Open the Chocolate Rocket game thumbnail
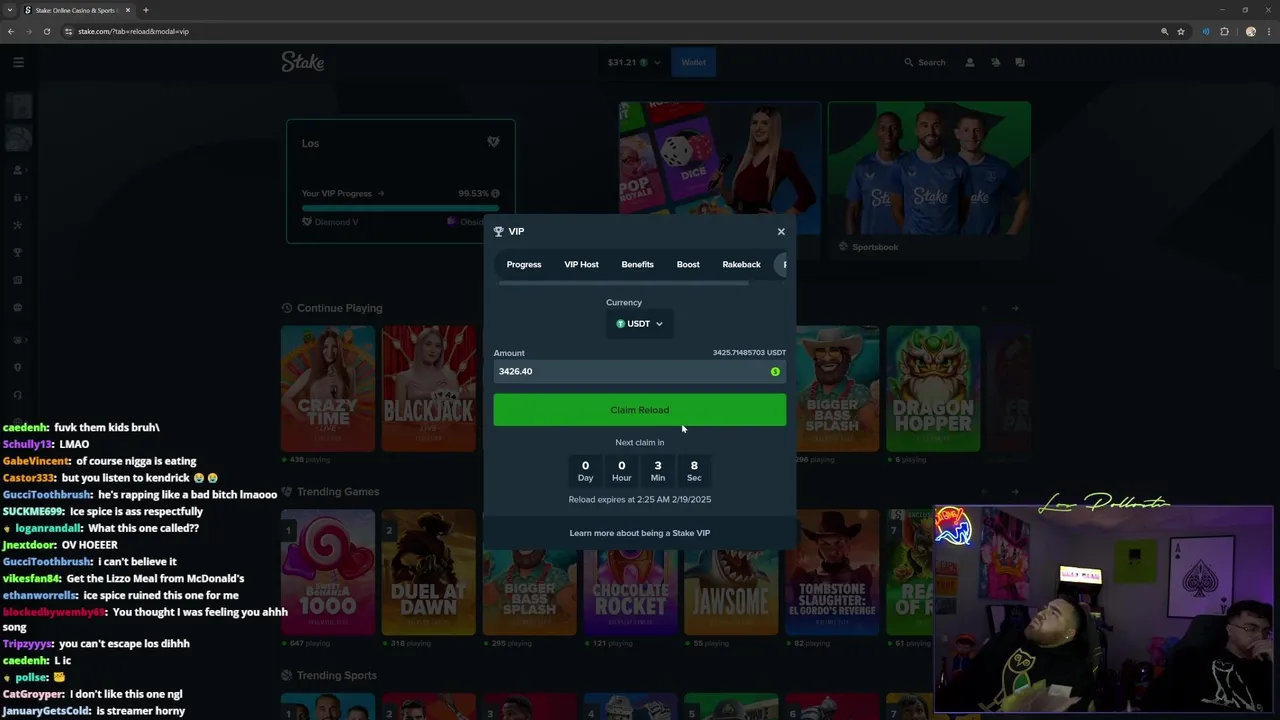Viewport: 1280px width, 720px height. tap(630, 590)
